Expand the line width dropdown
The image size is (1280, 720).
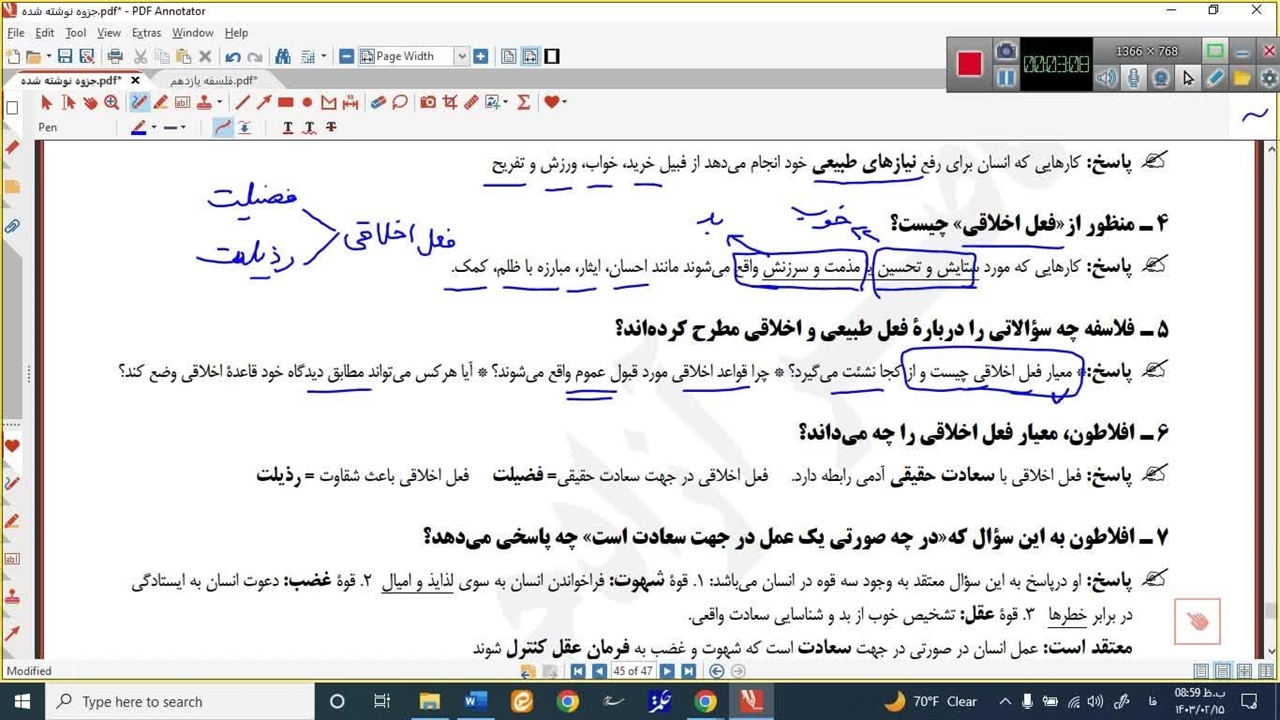click(182, 128)
